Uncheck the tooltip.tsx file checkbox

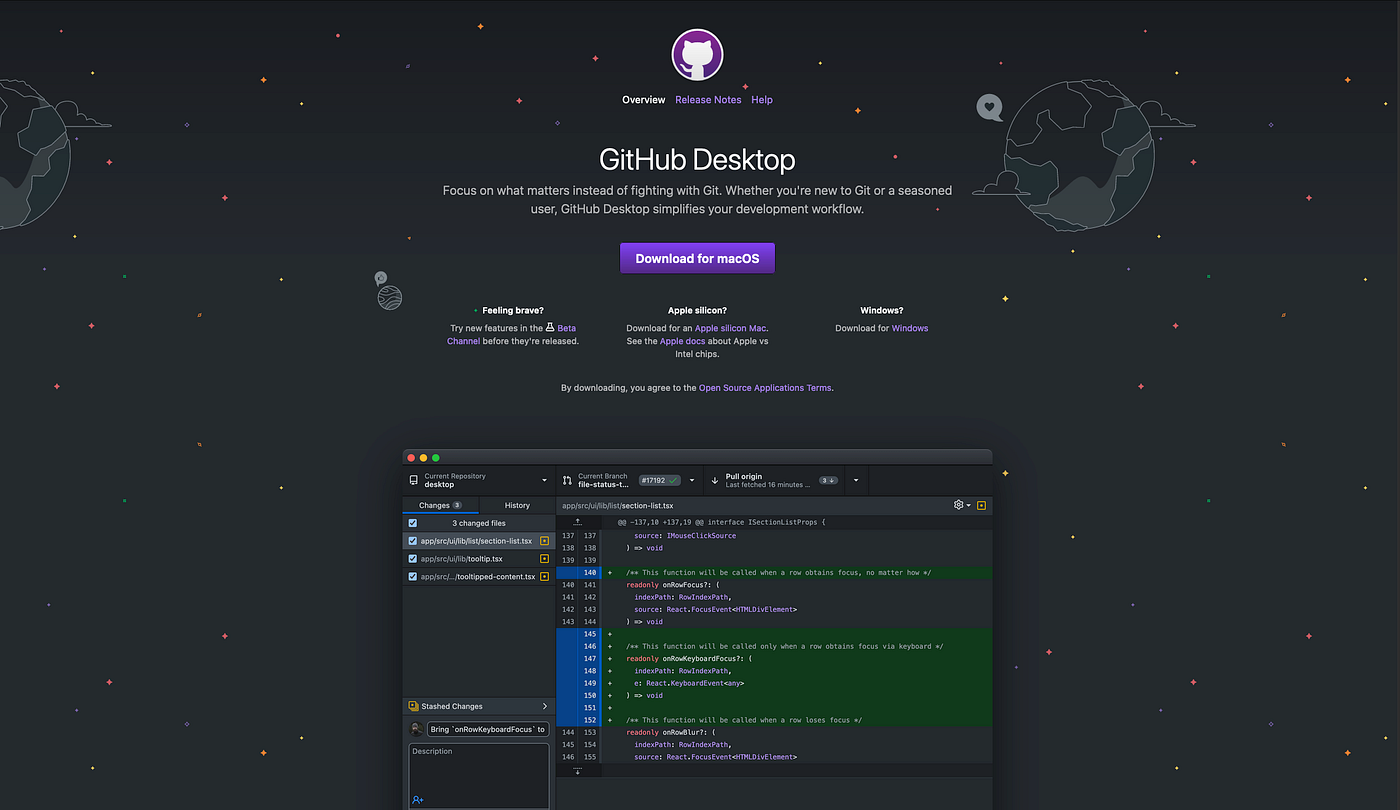coord(412,559)
